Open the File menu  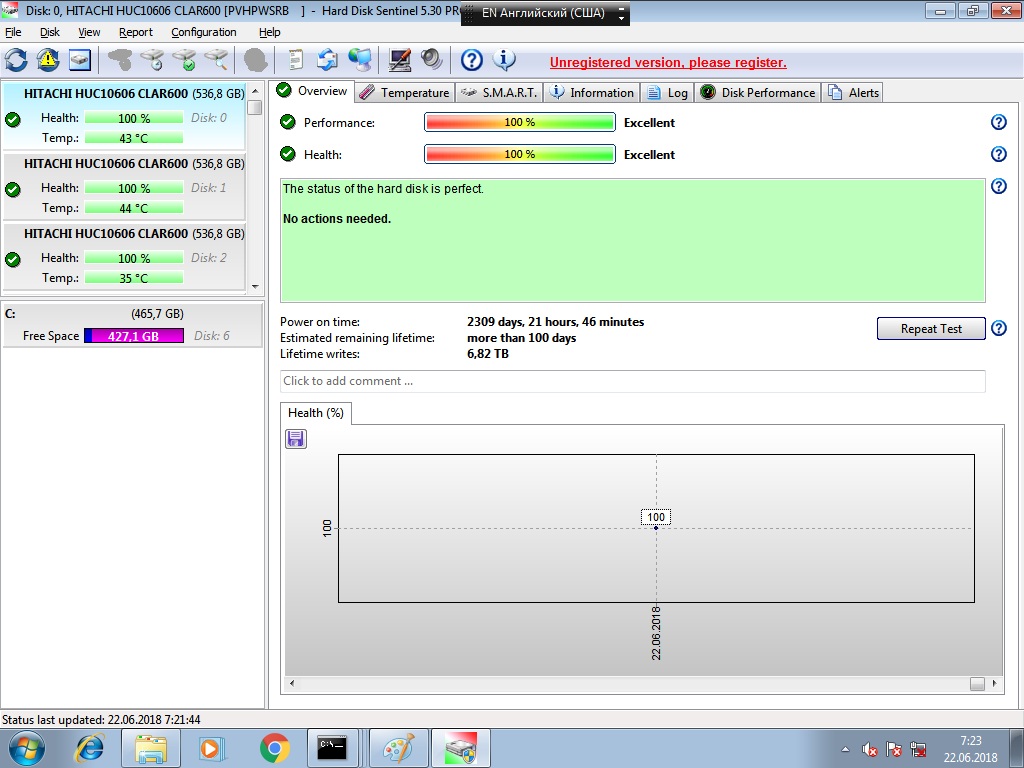(13, 32)
